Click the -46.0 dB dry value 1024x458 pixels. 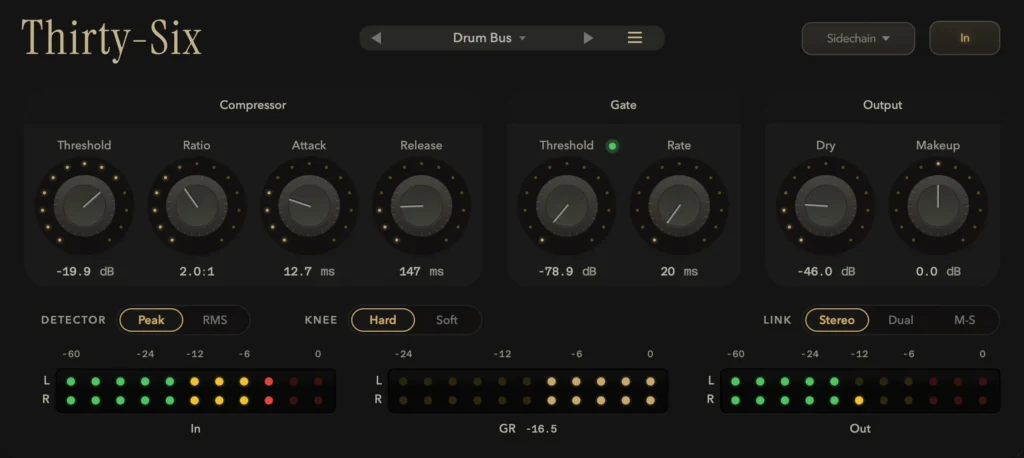click(x=825, y=271)
